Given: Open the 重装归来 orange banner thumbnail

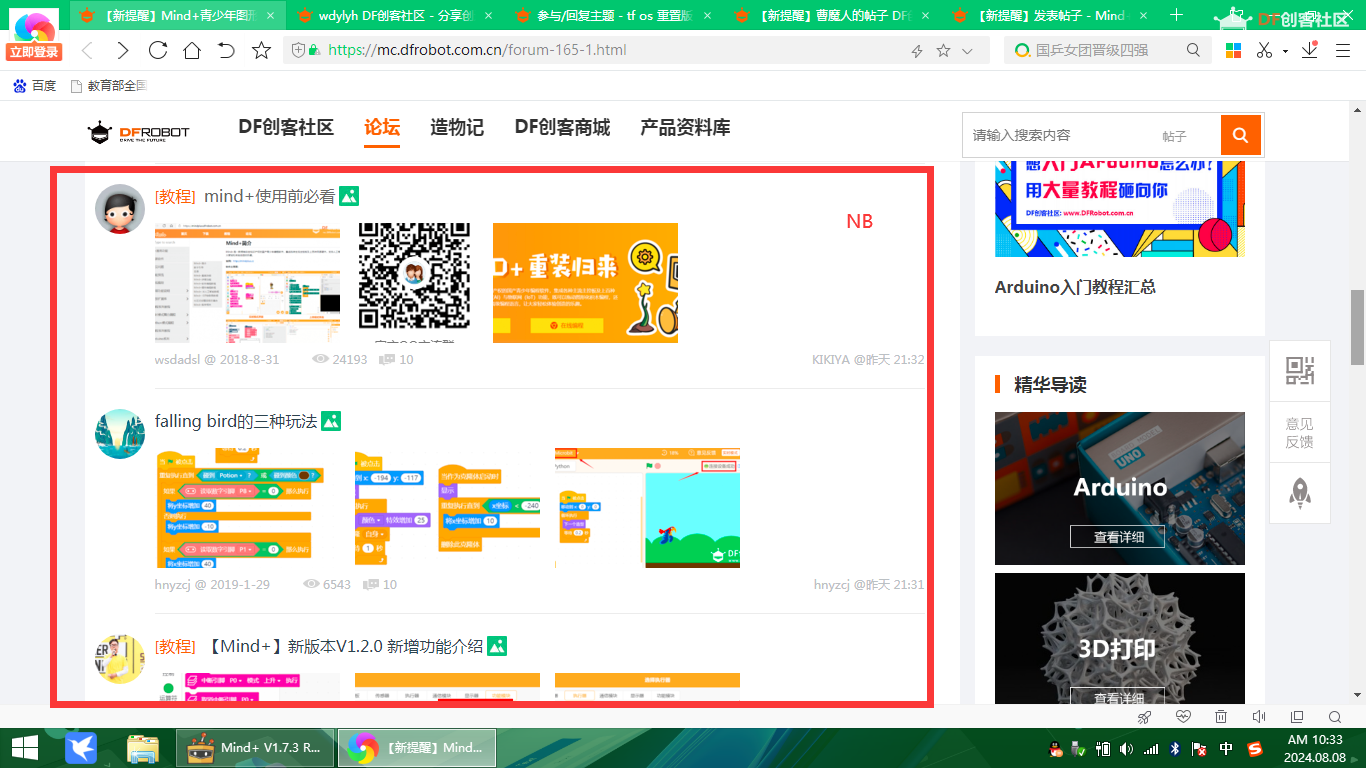Looking at the screenshot, I should (x=585, y=283).
